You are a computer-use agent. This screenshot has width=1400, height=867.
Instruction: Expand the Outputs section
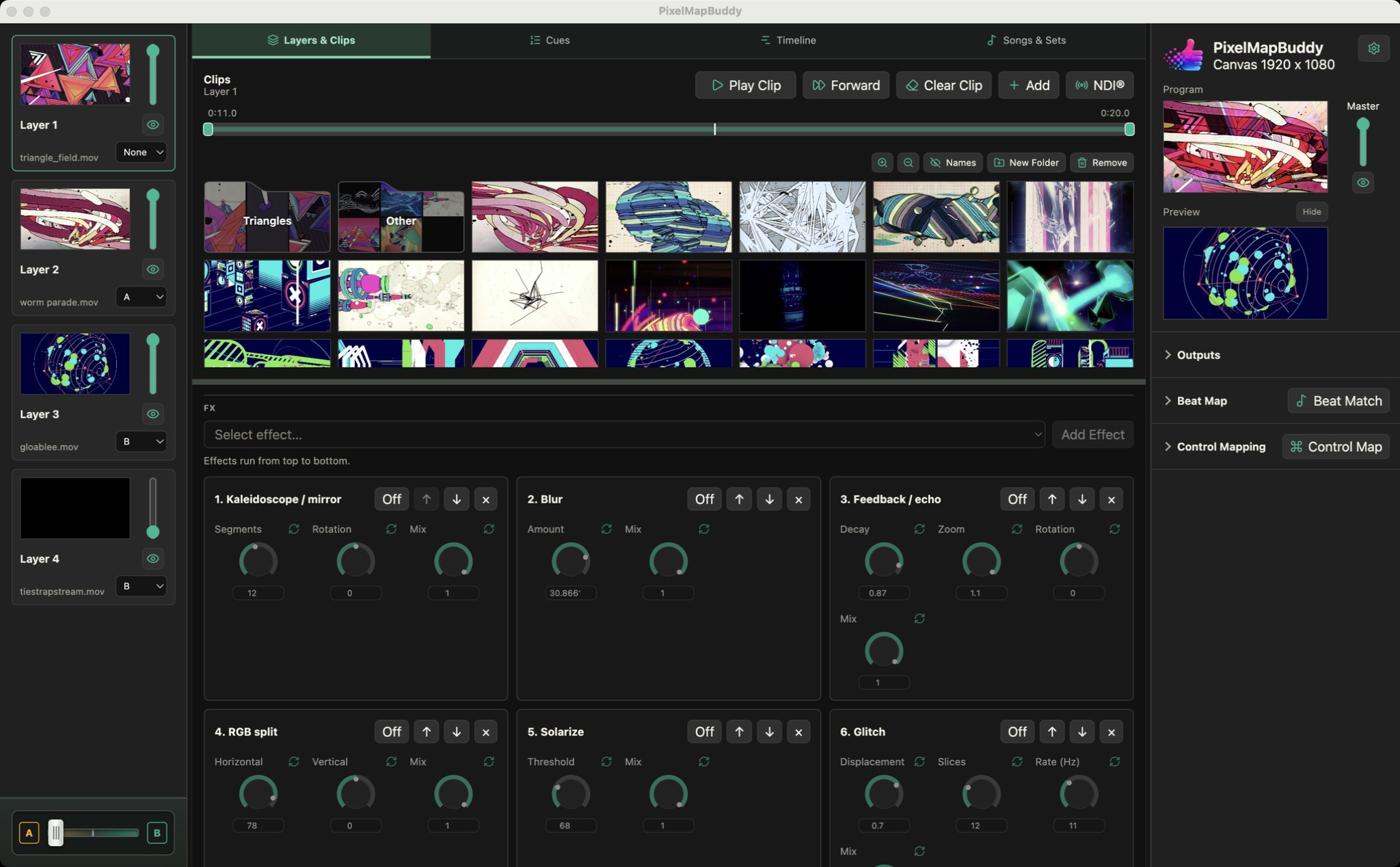coord(1192,355)
